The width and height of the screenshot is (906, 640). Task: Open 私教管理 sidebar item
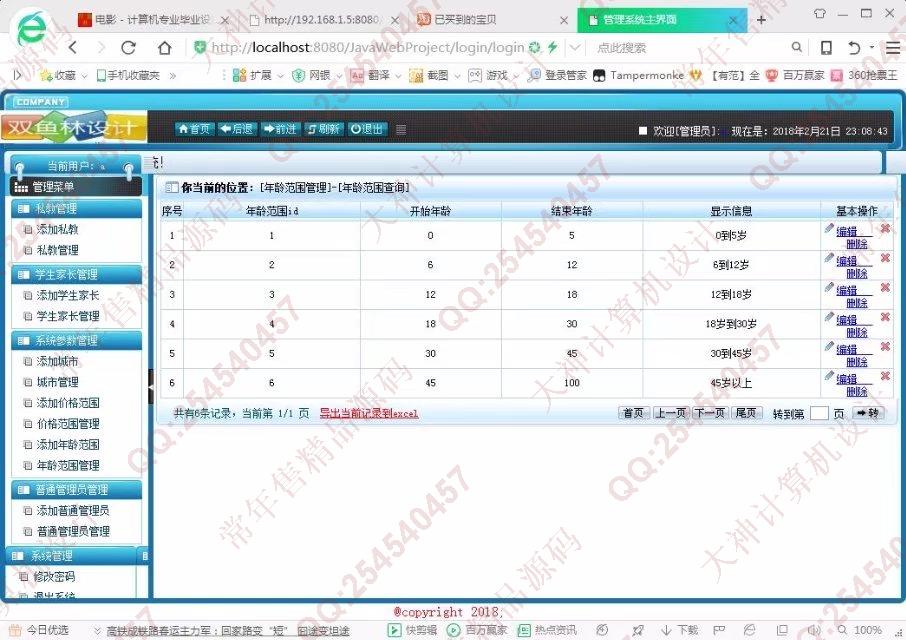click(57, 250)
